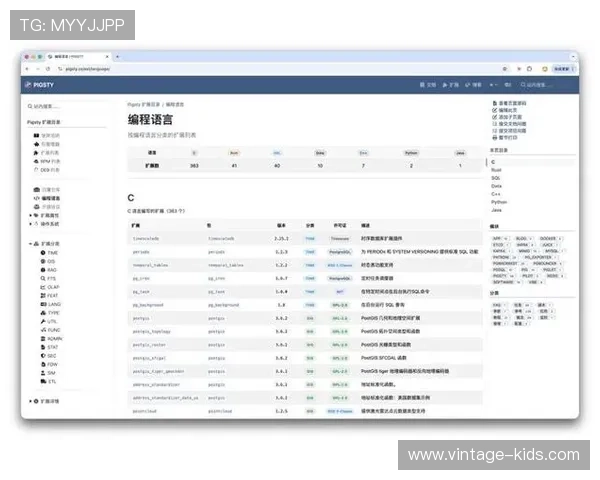Open the LANG category icon in sidebar

pos(43,304)
